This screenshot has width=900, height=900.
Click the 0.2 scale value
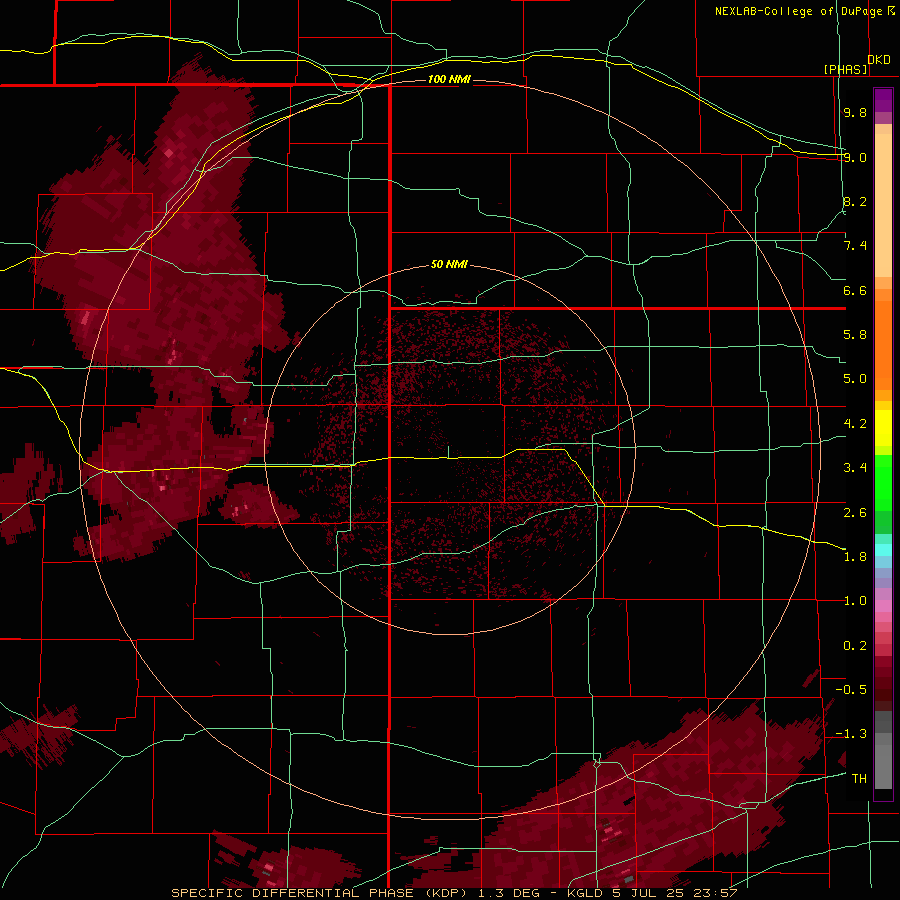(x=855, y=646)
